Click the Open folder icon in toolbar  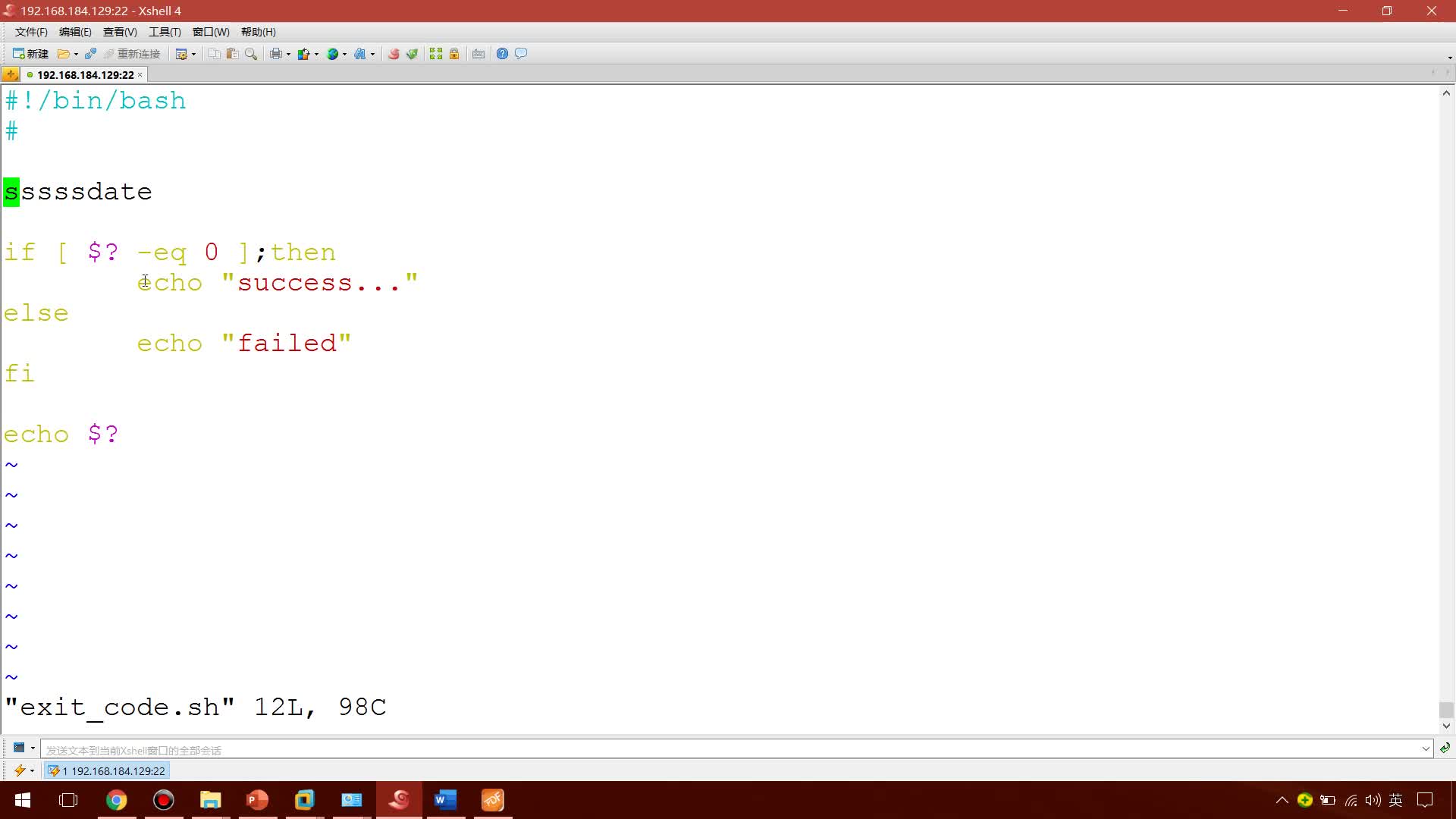click(64, 54)
